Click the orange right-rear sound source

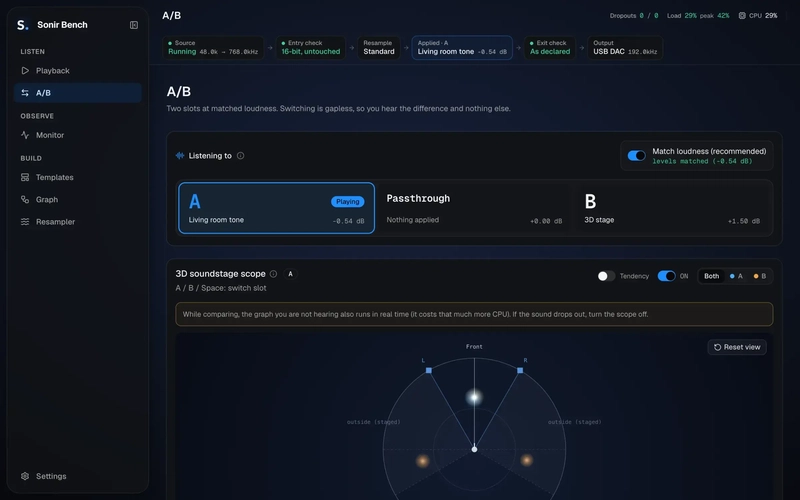(x=527, y=460)
